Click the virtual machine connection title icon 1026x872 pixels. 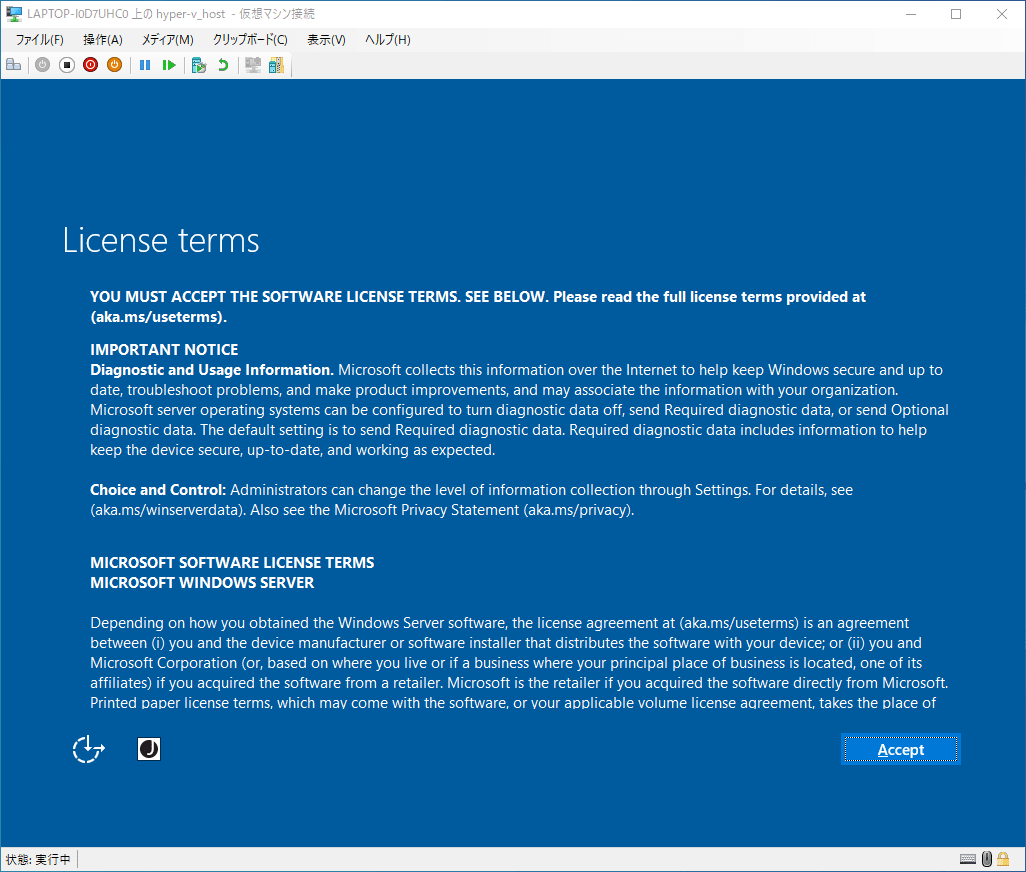[14, 14]
